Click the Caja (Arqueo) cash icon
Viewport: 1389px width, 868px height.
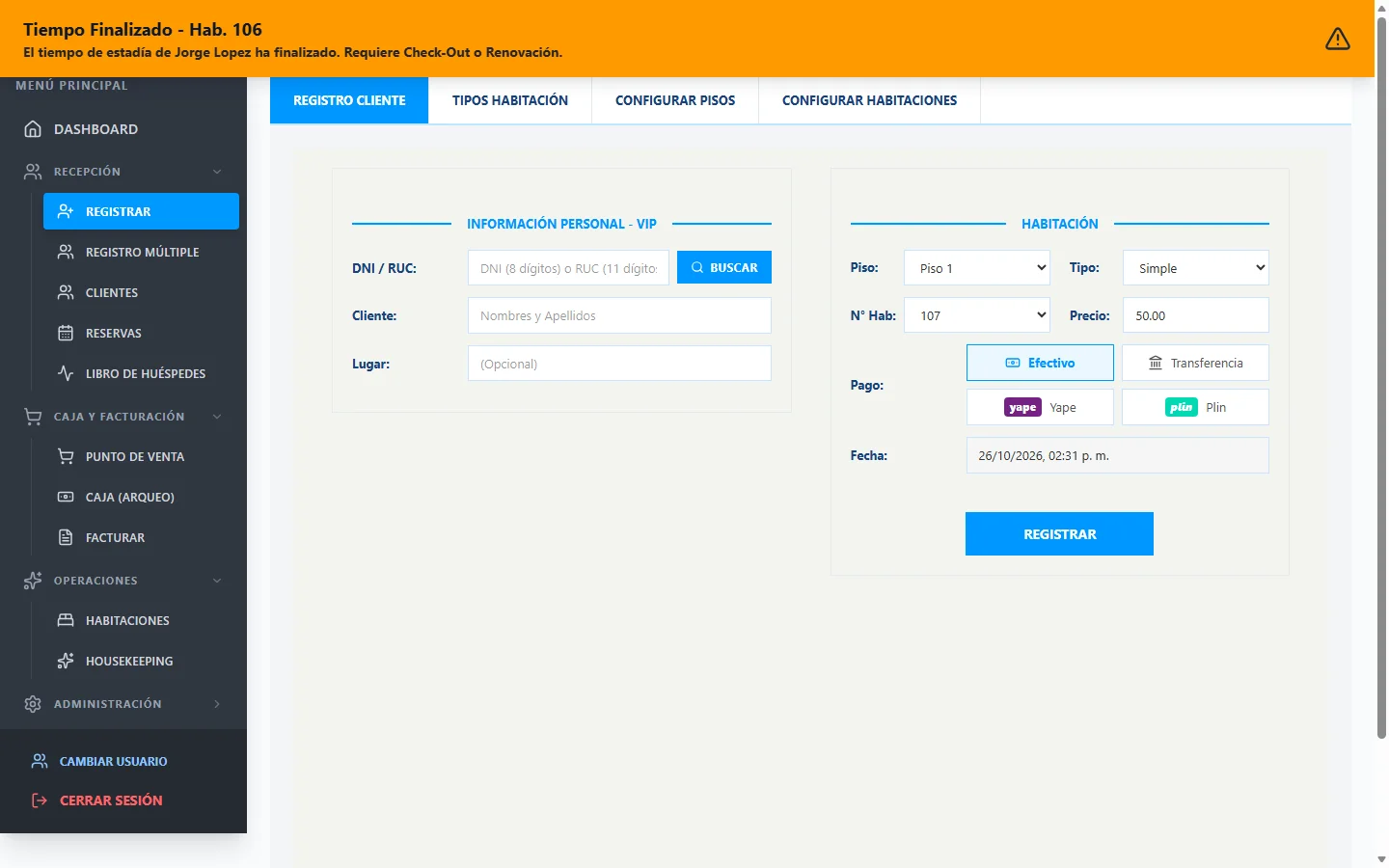pos(66,497)
